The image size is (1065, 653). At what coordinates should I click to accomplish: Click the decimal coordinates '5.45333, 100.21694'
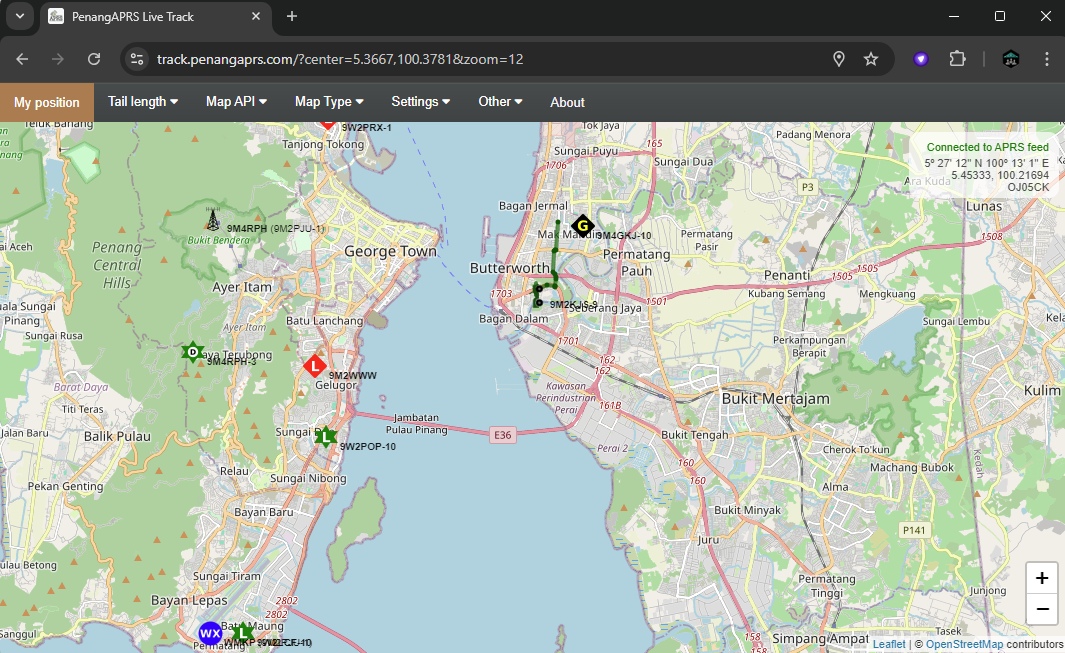pyautogui.click(x=1000, y=175)
